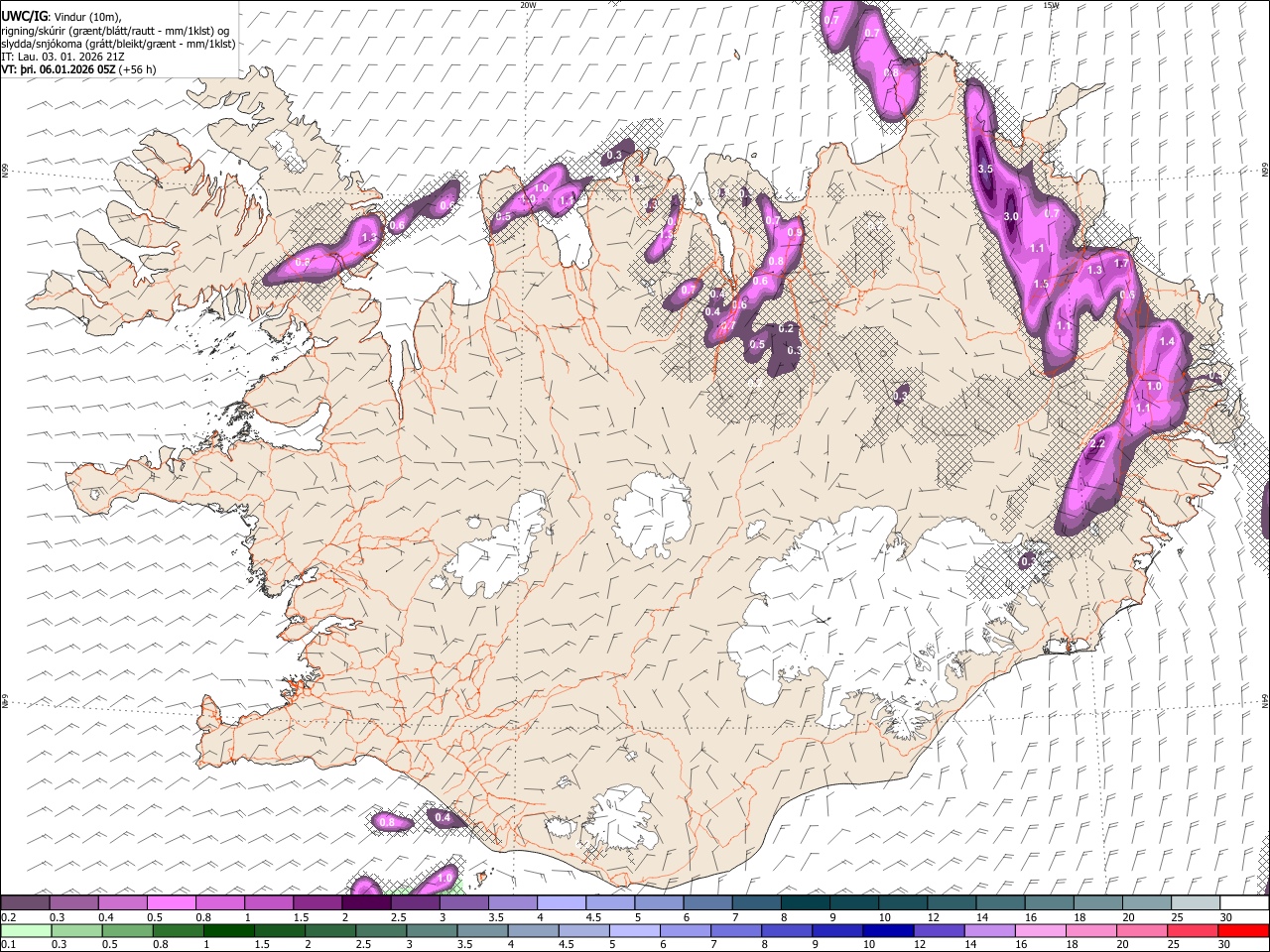Click the '20W' longitude label
1270x952 pixels.
click(x=529, y=5)
